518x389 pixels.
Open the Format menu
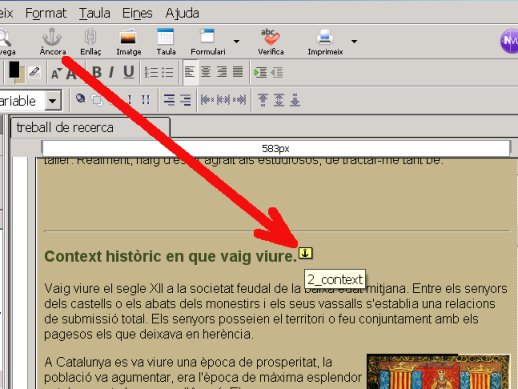click(x=46, y=13)
